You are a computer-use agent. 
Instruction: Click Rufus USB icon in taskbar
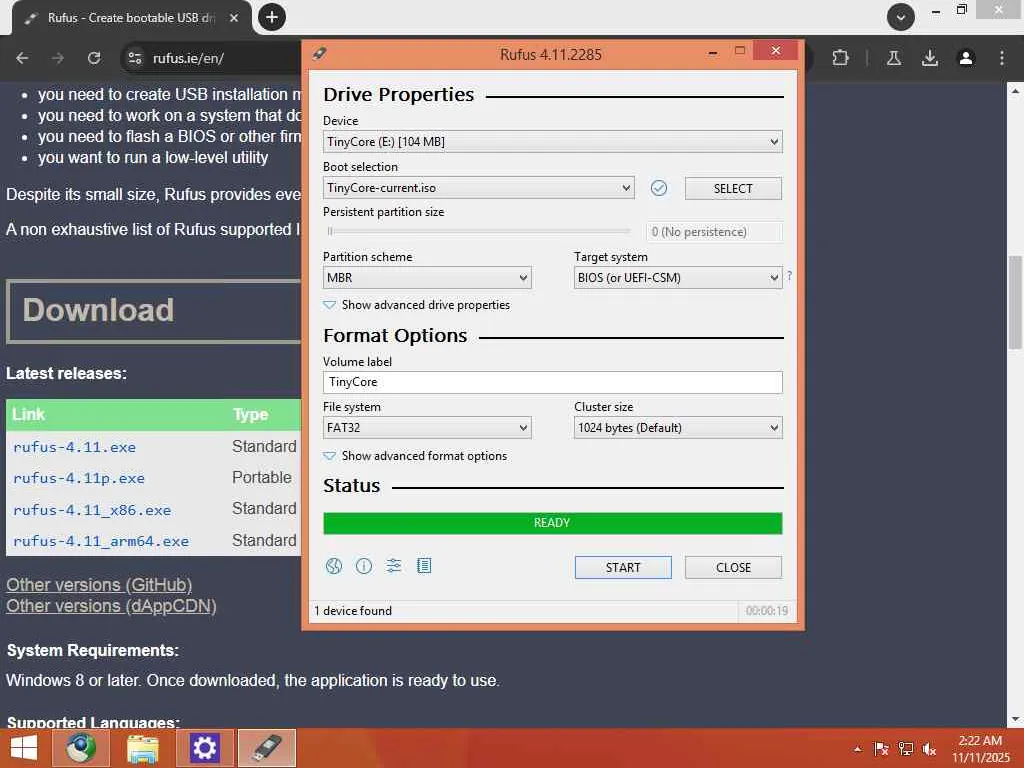coord(266,748)
